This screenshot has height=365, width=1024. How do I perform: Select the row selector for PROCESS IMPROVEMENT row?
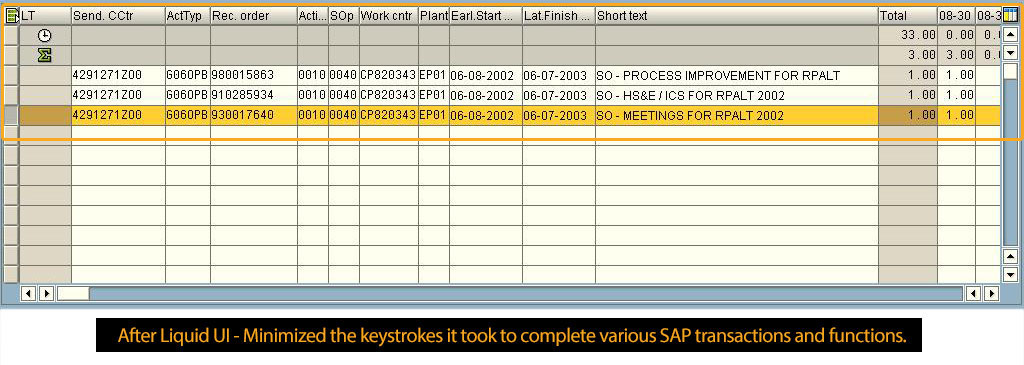click(x=11, y=75)
